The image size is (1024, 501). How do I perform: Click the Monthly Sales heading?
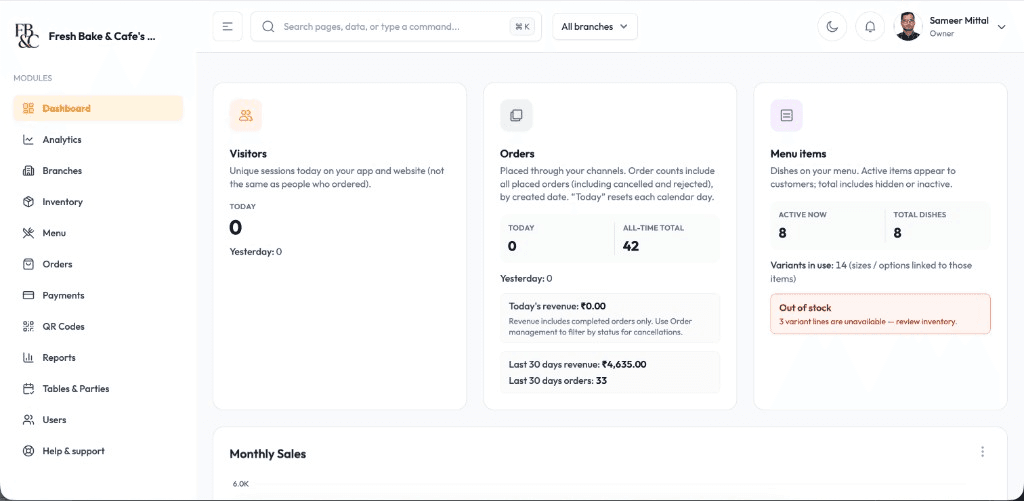pos(268,454)
